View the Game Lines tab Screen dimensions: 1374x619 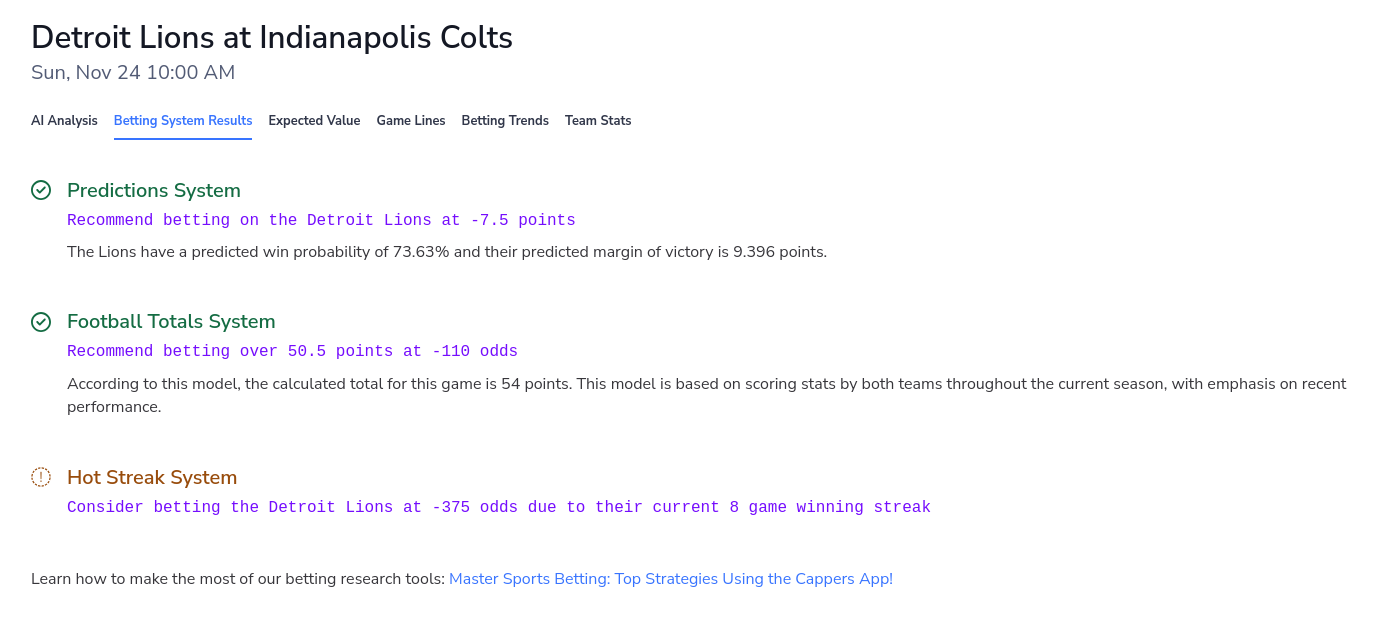[x=410, y=120]
